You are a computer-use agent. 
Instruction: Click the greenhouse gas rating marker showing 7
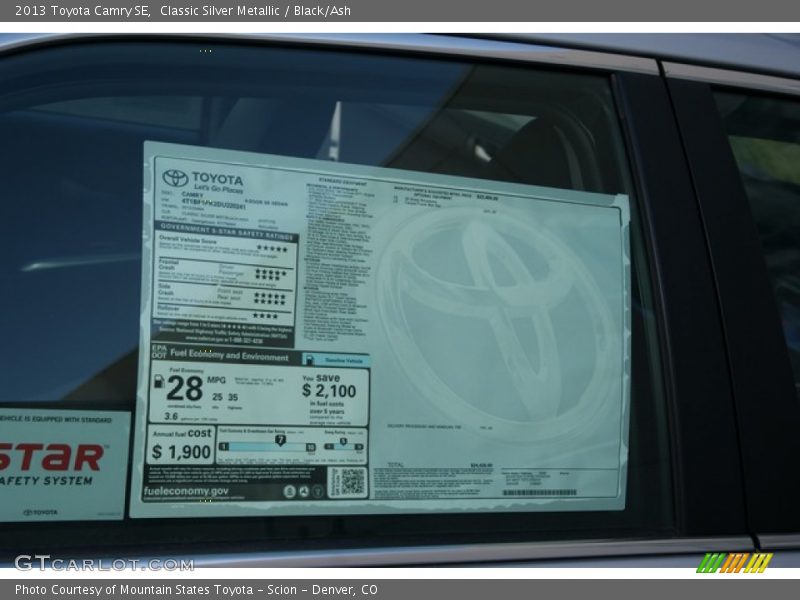click(280, 439)
